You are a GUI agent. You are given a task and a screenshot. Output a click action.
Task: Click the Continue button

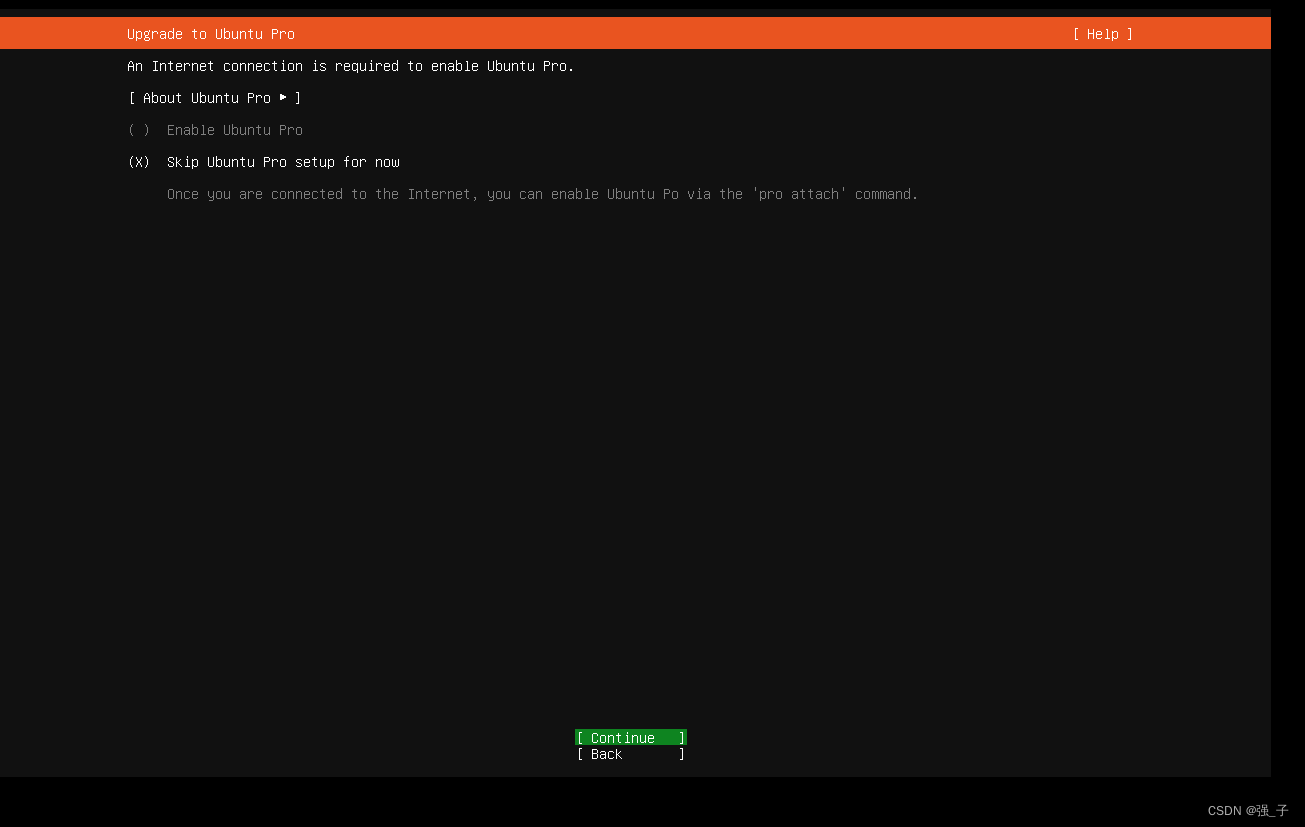click(x=631, y=738)
